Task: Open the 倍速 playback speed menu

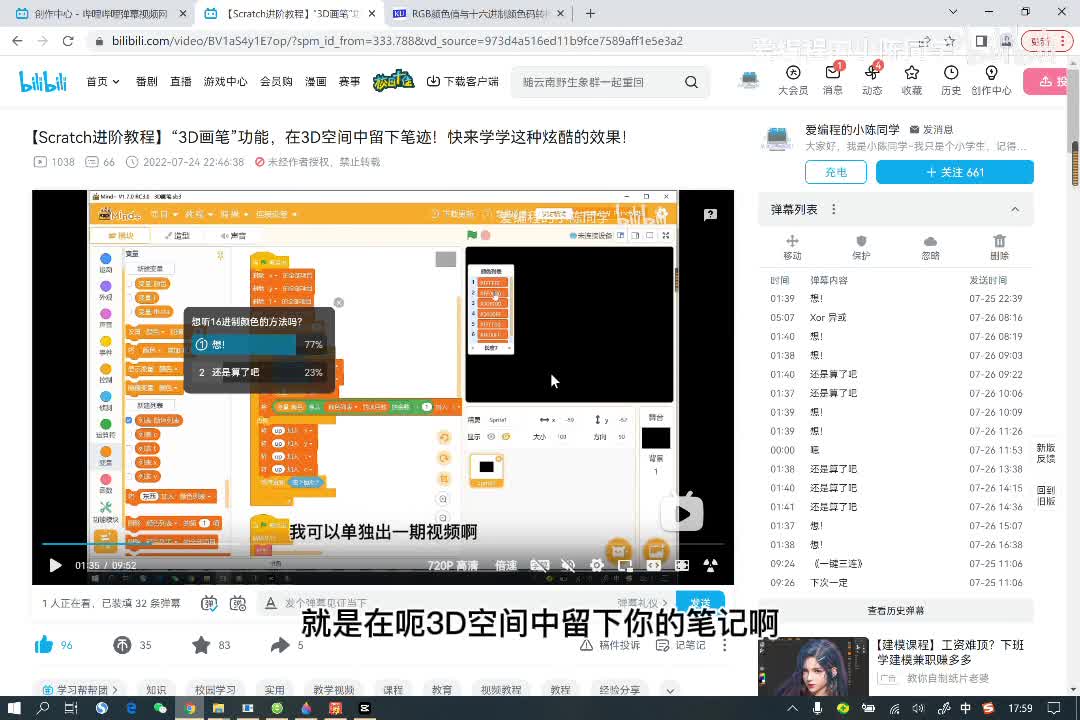Action: tap(506, 566)
